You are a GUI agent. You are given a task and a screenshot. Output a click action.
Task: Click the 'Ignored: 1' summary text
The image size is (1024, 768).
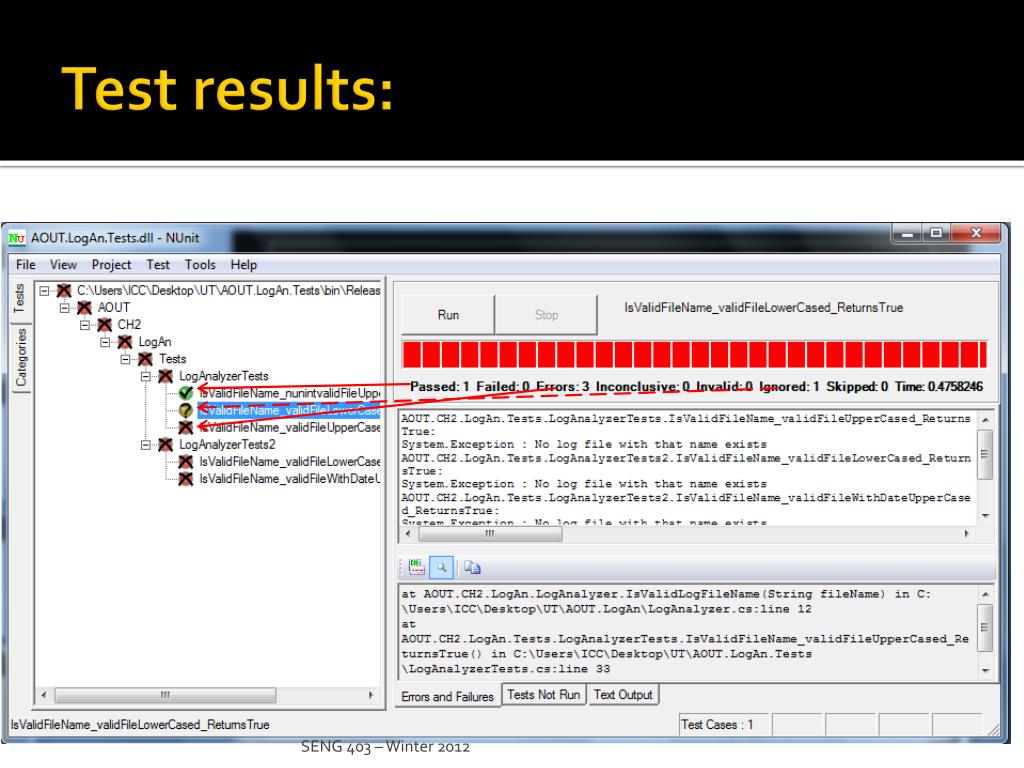(x=789, y=387)
